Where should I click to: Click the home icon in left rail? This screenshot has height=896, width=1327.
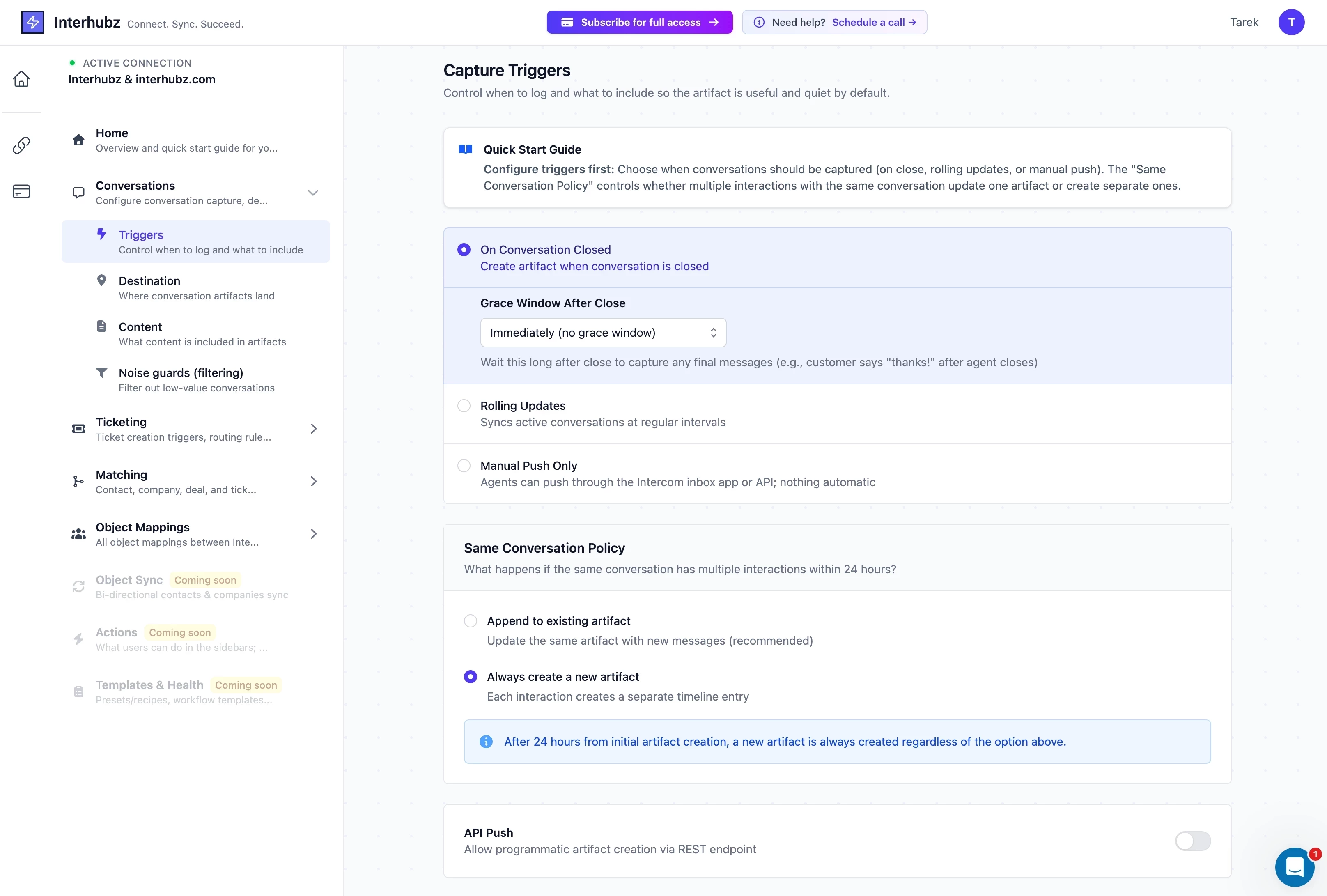[21, 79]
